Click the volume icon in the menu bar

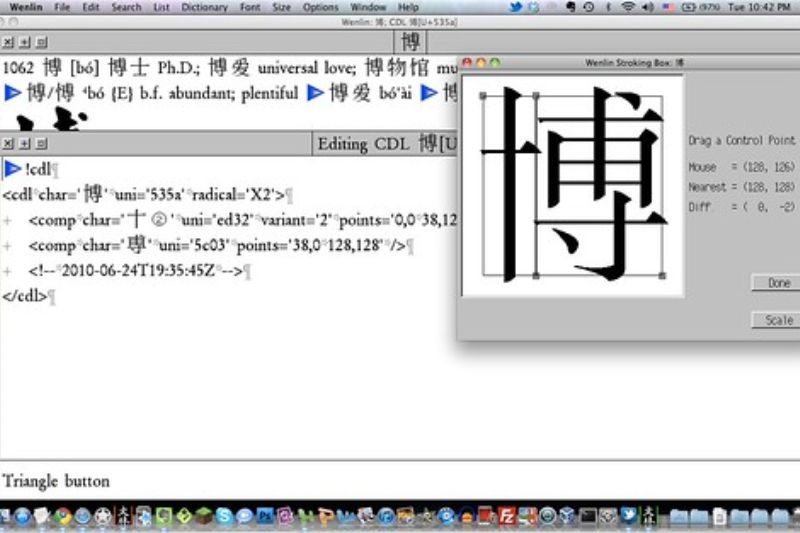pyautogui.click(x=648, y=7)
